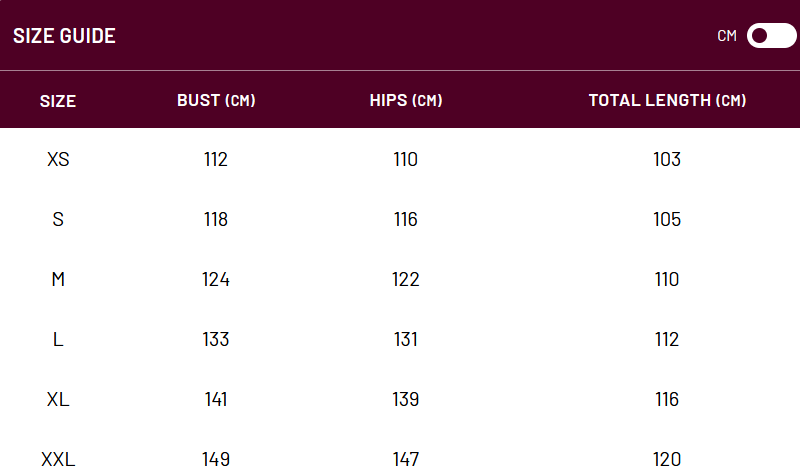Screen dimensions: 800x474
Task: Click the SIZE GUIDE title
Action: pos(64,36)
